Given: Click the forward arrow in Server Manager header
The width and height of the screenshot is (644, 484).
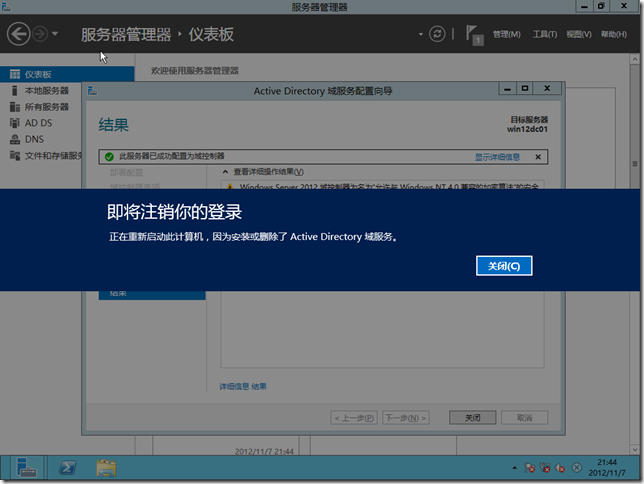Looking at the screenshot, I should [40, 34].
